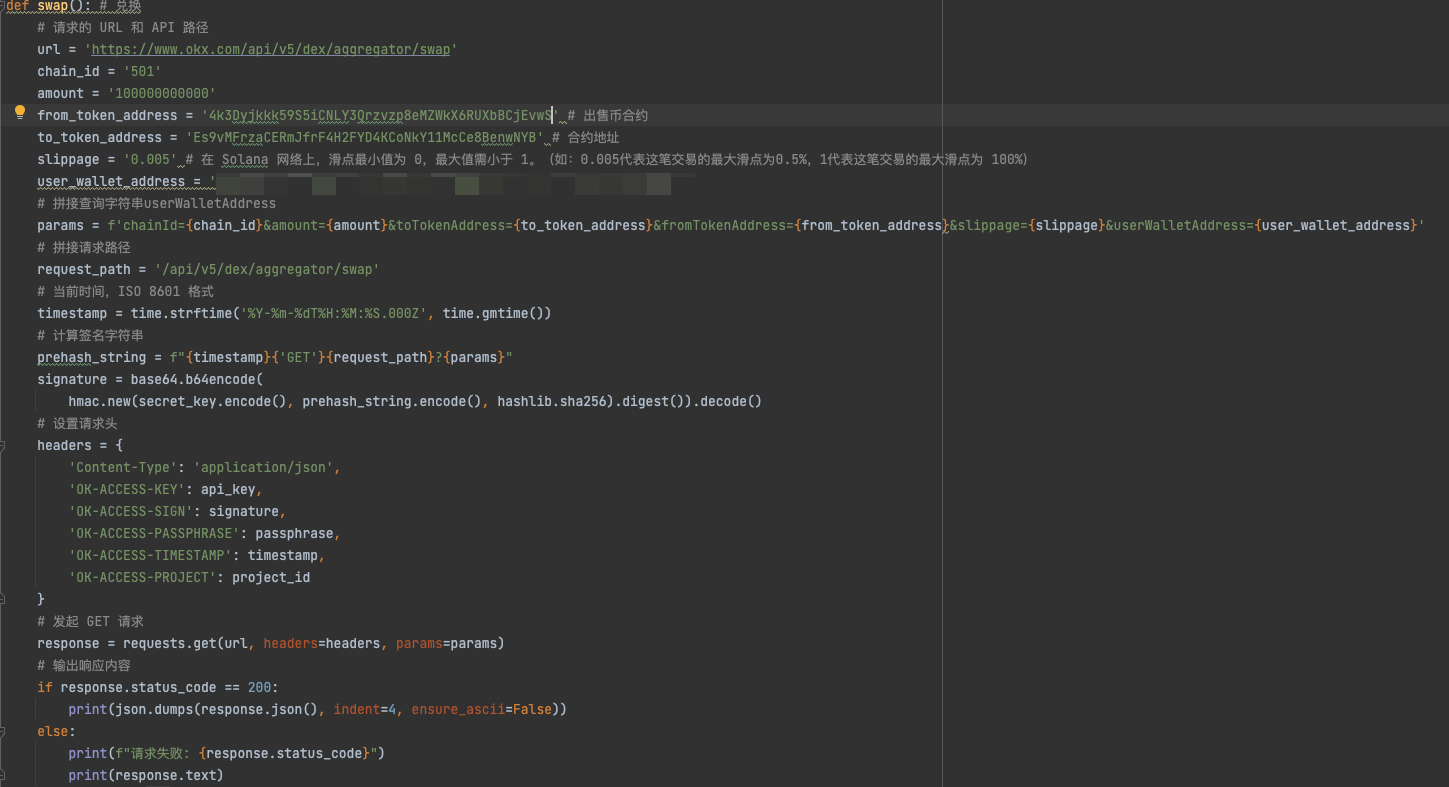The image size is (1449, 787).
Task: Click the '请求失败' f-string text
Action: (x=156, y=753)
